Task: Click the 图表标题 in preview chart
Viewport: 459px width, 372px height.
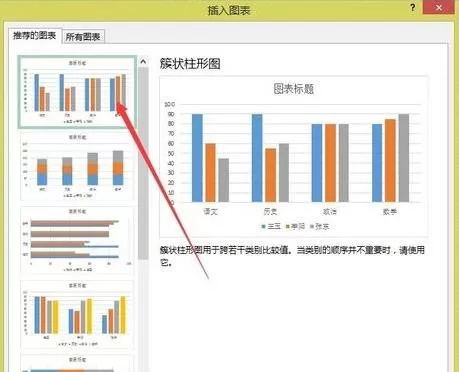Action: point(294,89)
